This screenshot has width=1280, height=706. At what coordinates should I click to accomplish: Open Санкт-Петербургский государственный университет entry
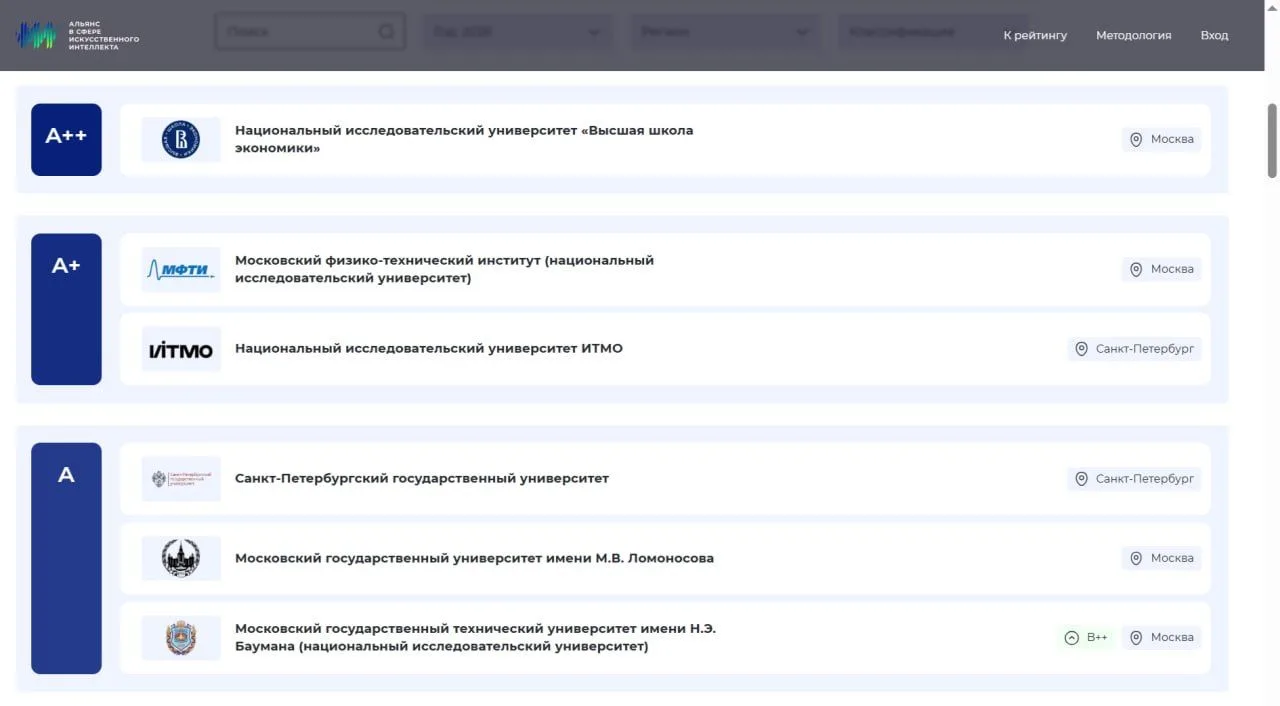[x=665, y=479]
